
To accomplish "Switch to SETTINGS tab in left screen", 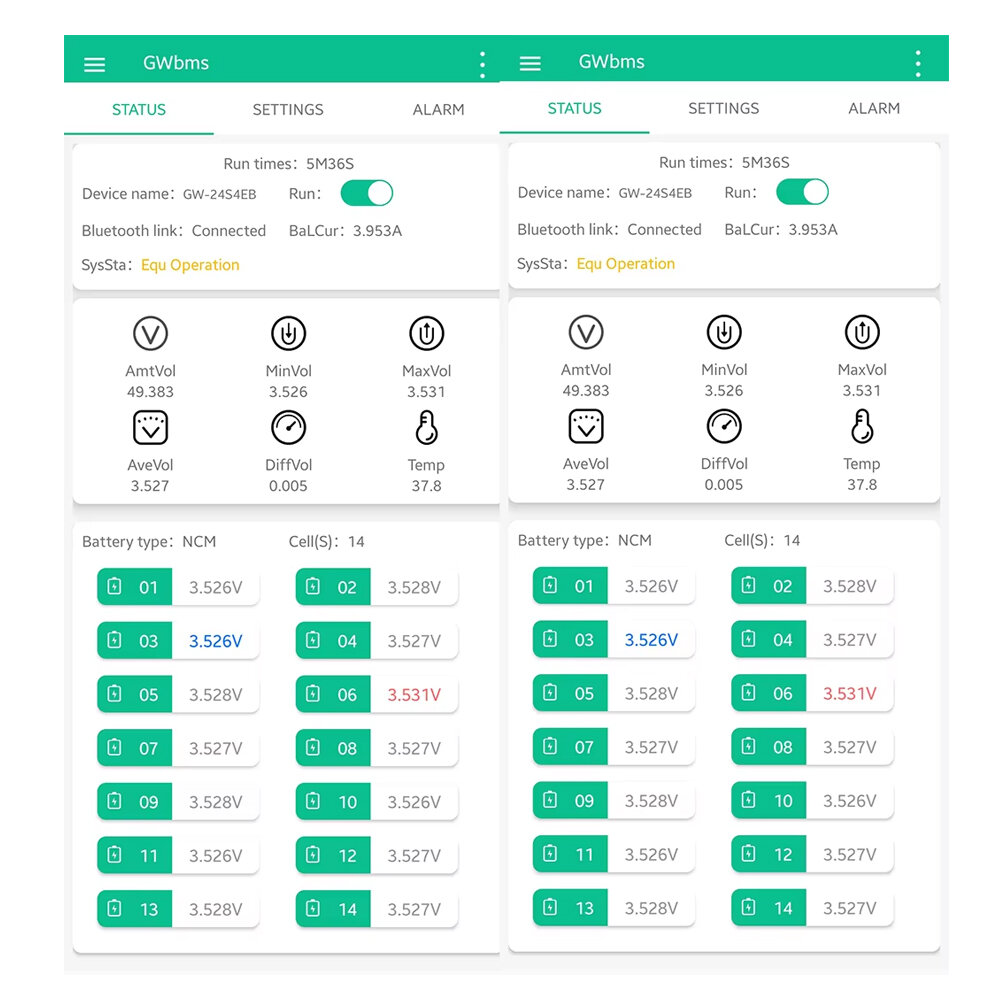I will (x=288, y=110).
